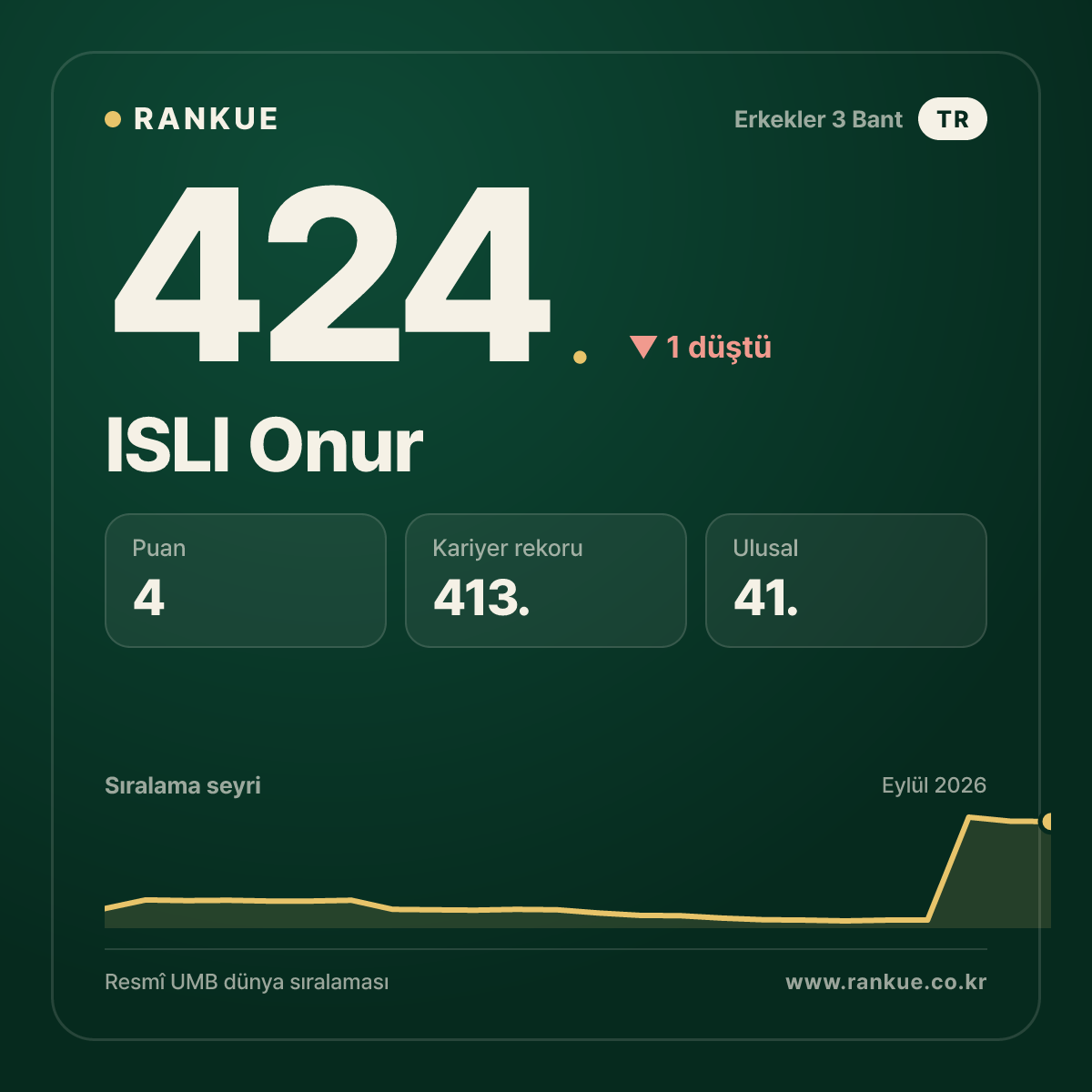Open the Puan stat card

coord(246,581)
